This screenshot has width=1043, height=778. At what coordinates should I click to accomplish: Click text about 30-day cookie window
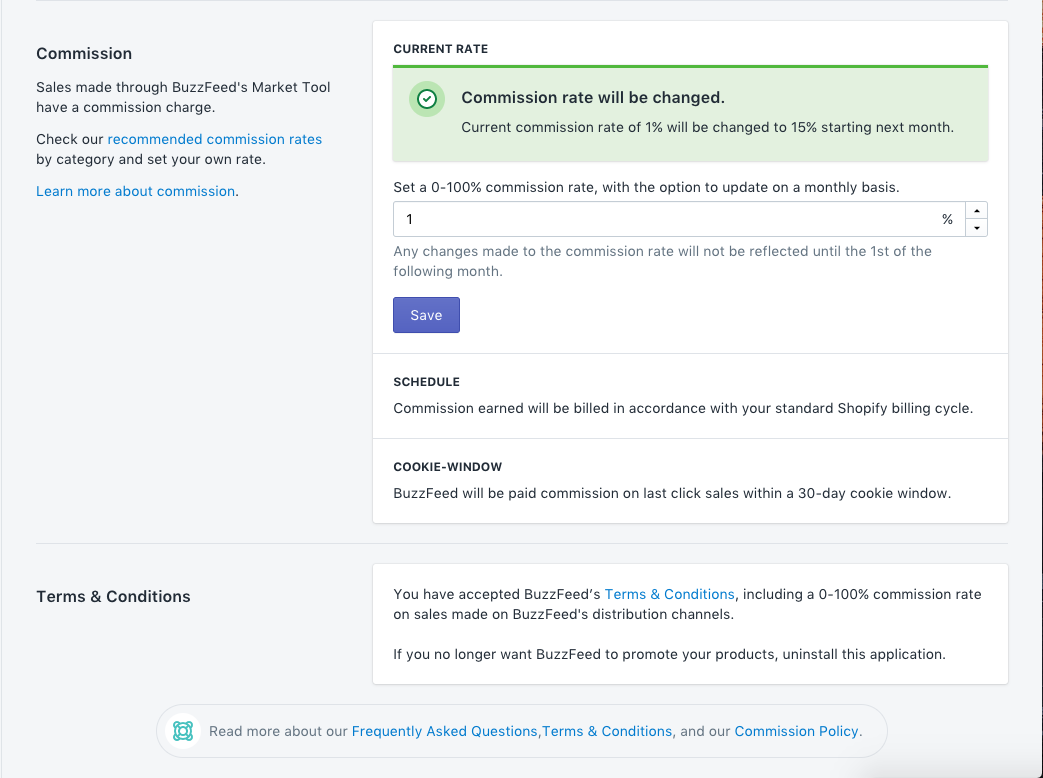pos(672,493)
